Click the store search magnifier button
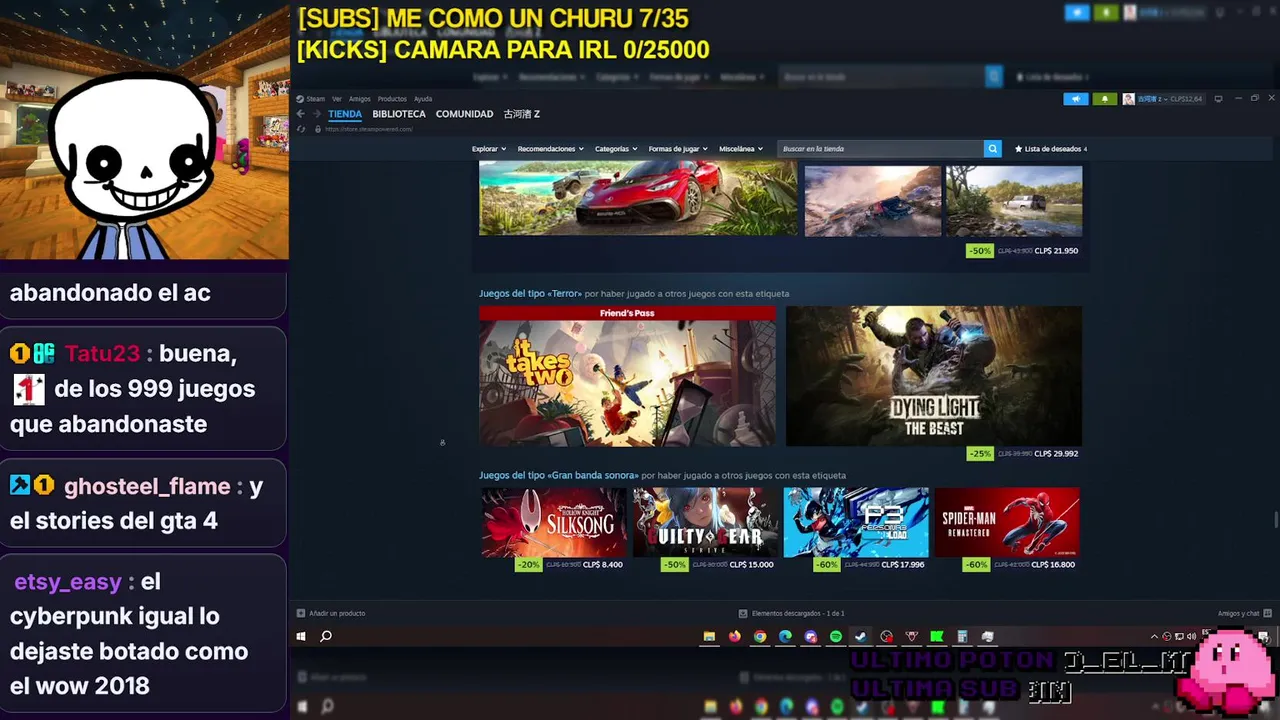Image resolution: width=1280 pixels, height=720 pixels. 993,149
